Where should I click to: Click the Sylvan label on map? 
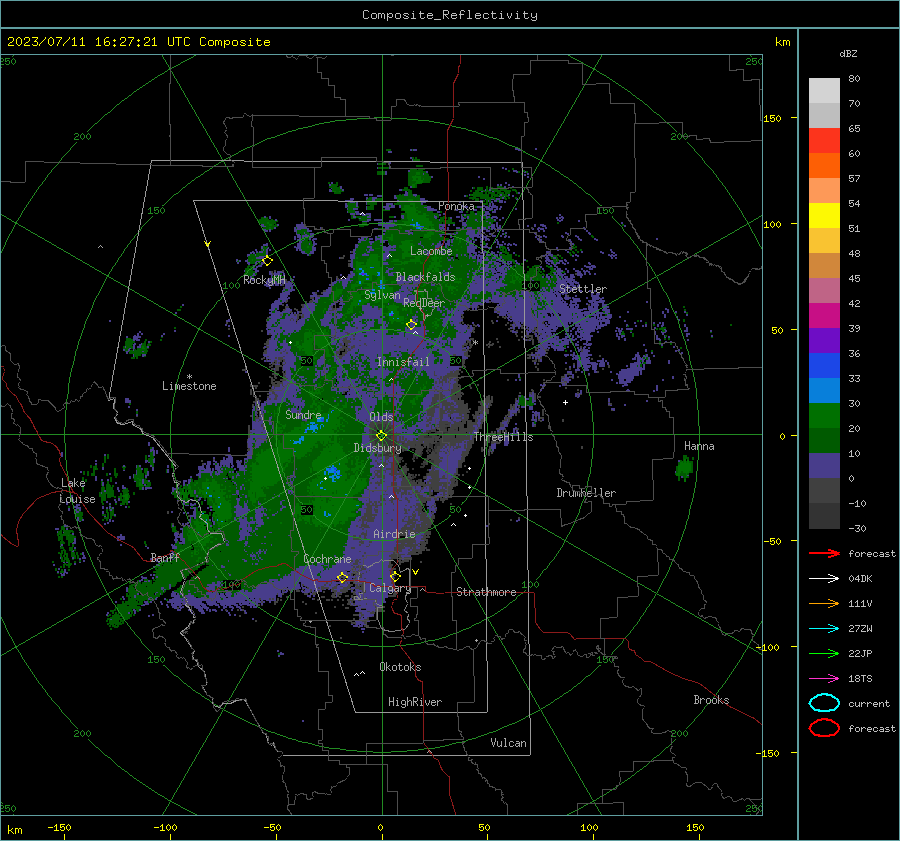[382, 295]
